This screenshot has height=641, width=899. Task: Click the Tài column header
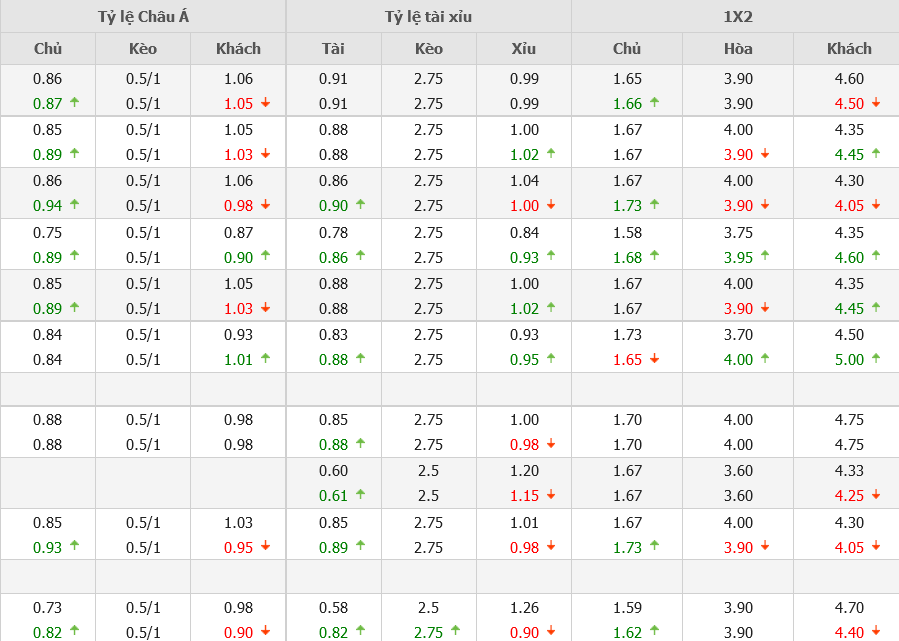click(x=333, y=48)
